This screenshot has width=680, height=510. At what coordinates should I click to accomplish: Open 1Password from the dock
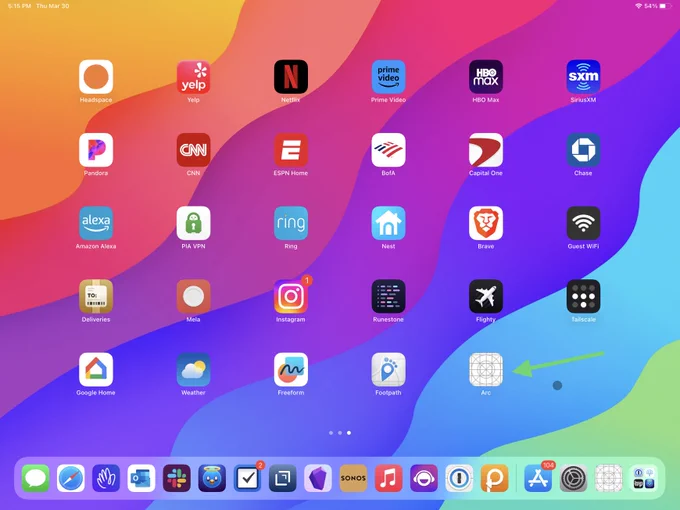(459, 478)
